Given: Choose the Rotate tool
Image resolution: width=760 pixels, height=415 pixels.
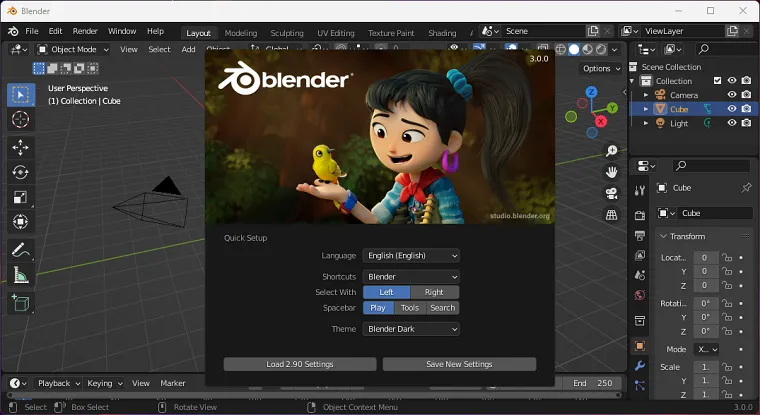Looking at the screenshot, I should [x=20, y=173].
